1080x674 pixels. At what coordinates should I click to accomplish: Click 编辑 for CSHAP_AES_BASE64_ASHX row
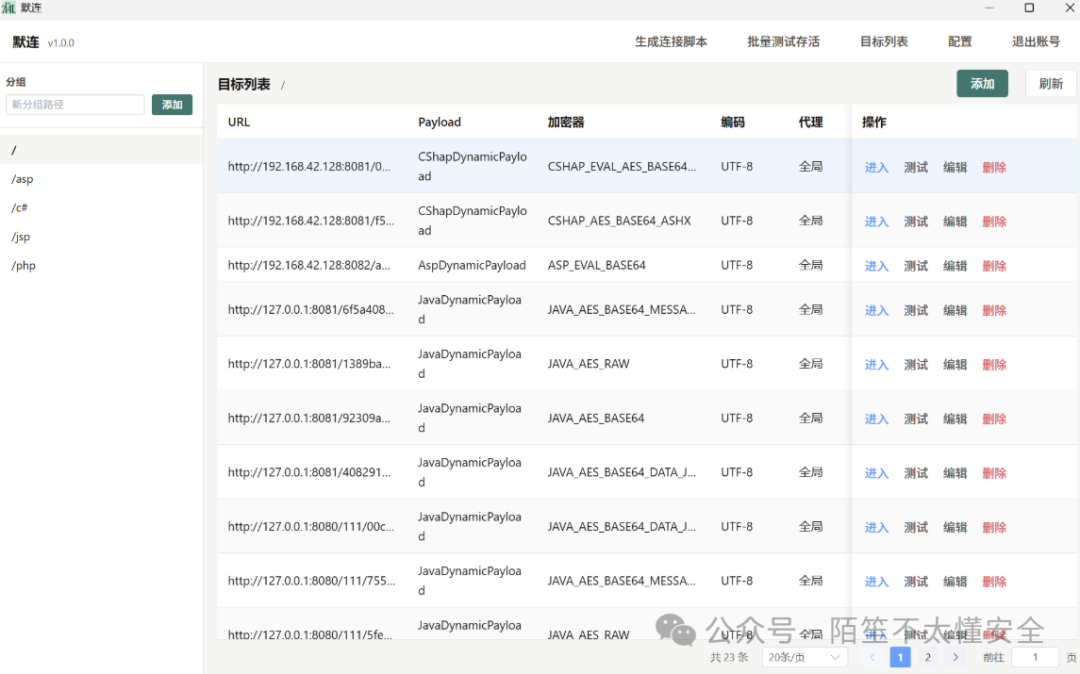point(955,222)
